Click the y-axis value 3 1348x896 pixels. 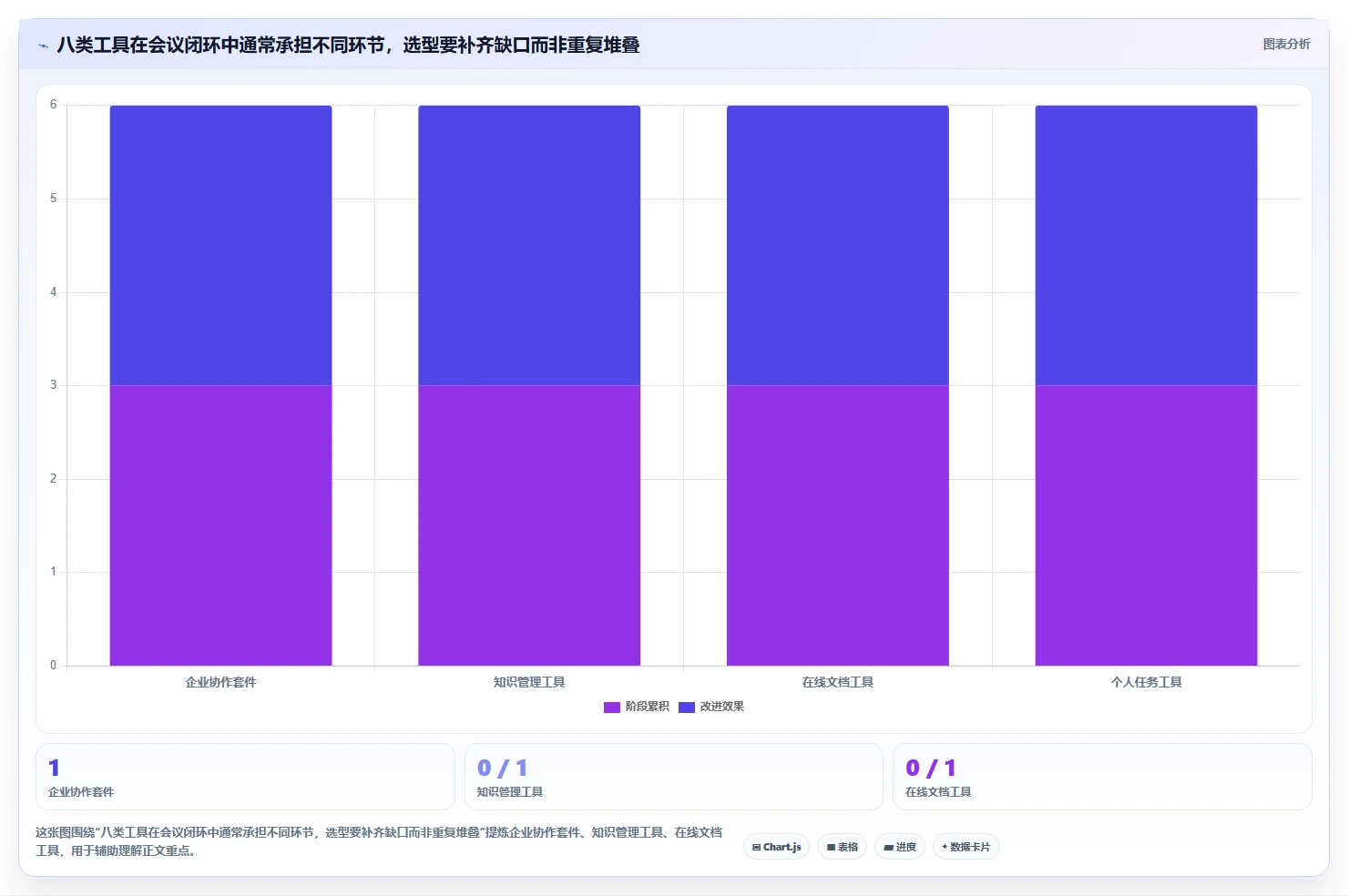point(53,385)
